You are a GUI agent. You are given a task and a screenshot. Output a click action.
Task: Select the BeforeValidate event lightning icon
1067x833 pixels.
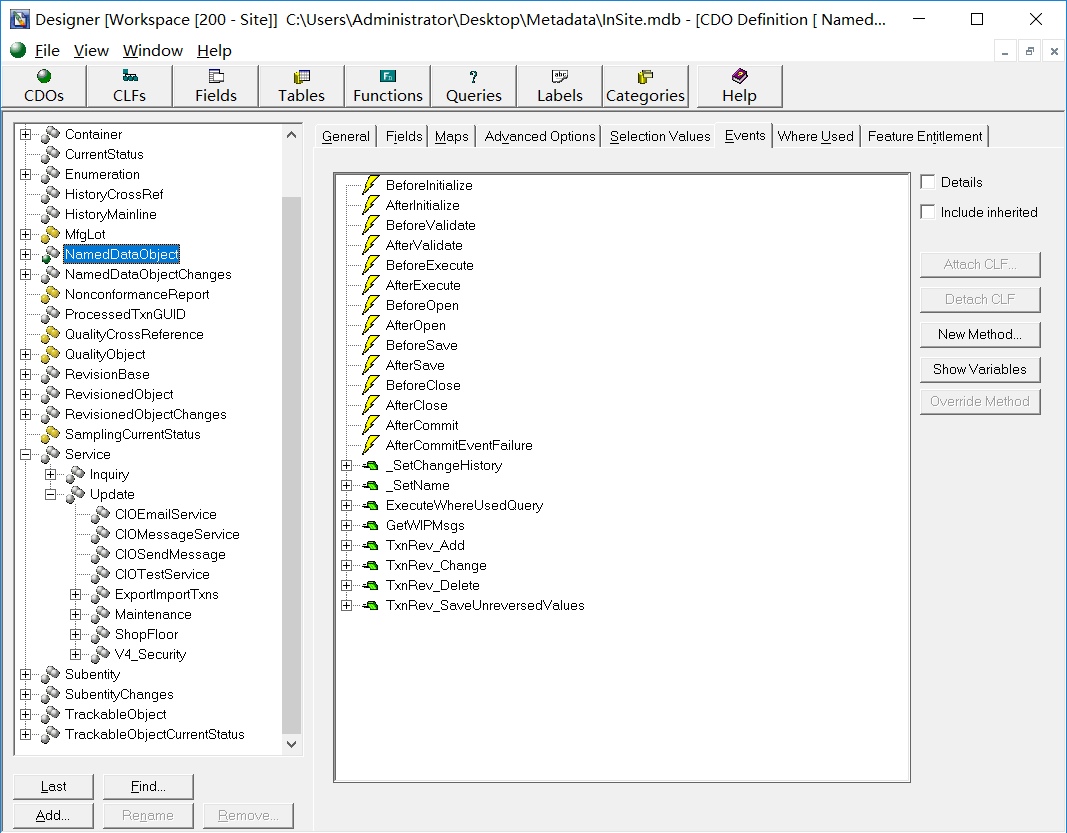click(x=371, y=225)
